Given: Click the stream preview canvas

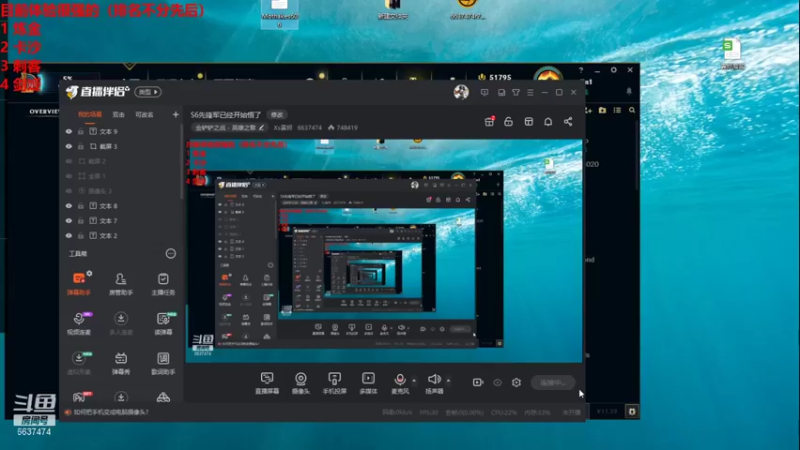Looking at the screenshot, I should [x=384, y=251].
